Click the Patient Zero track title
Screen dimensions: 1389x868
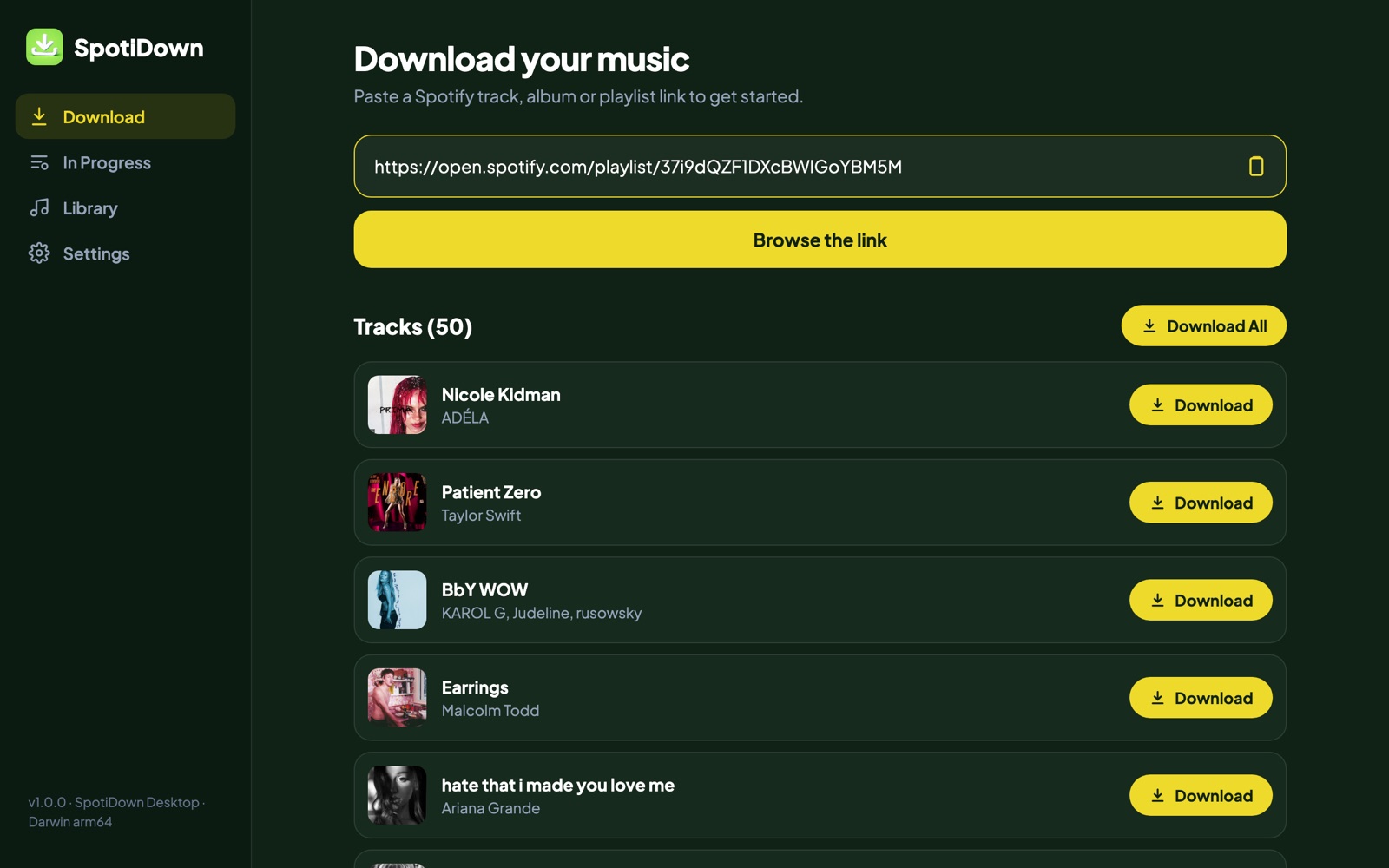click(x=491, y=492)
